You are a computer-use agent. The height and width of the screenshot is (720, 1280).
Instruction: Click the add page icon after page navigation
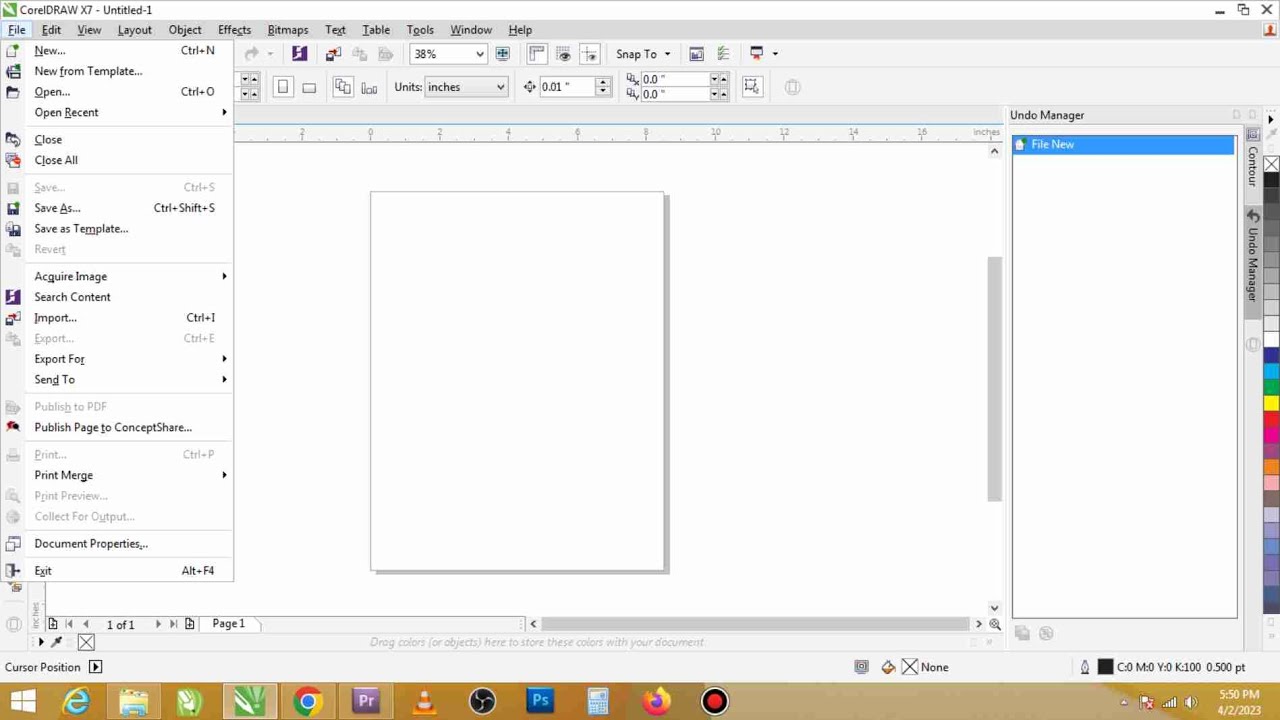[x=190, y=624]
